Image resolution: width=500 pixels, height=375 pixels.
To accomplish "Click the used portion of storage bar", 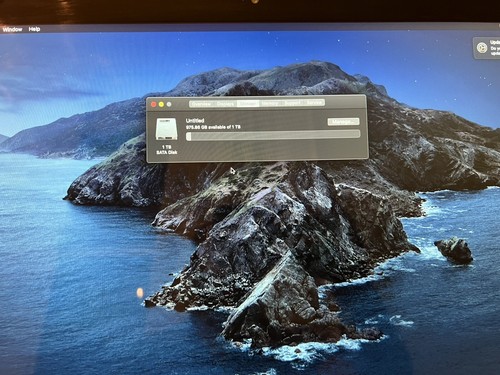I will [x=189, y=136].
